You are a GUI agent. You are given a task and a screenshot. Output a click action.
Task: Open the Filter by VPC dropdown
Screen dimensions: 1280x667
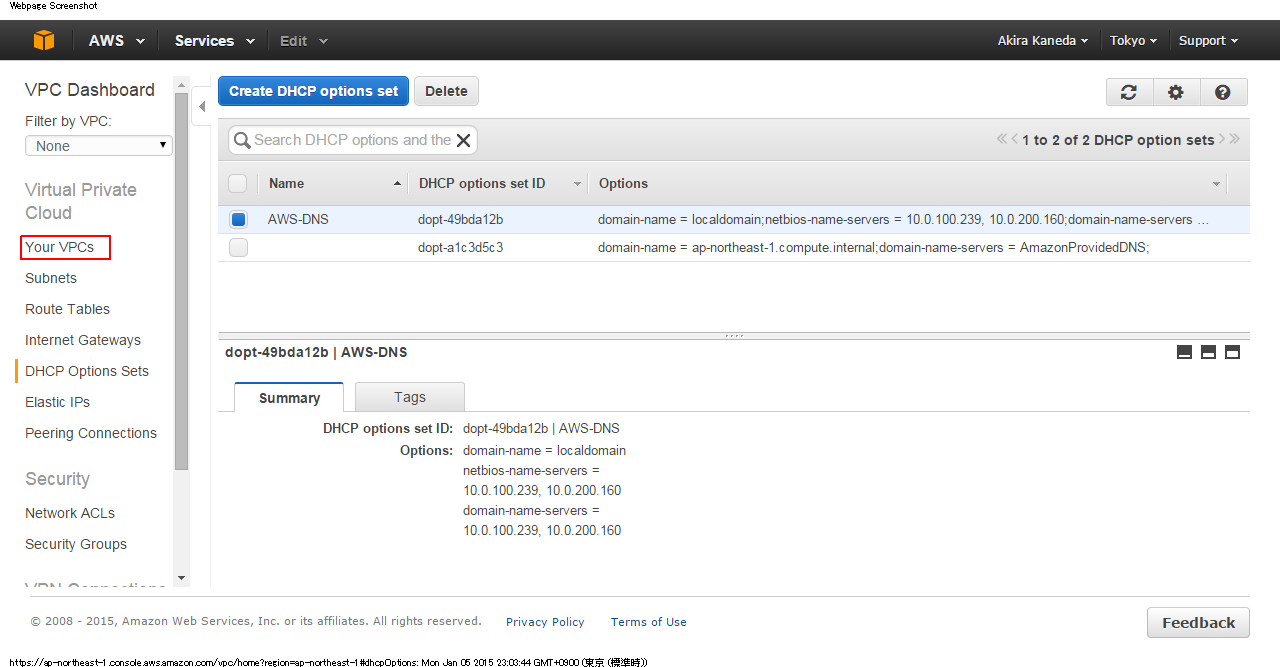tap(98, 146)
